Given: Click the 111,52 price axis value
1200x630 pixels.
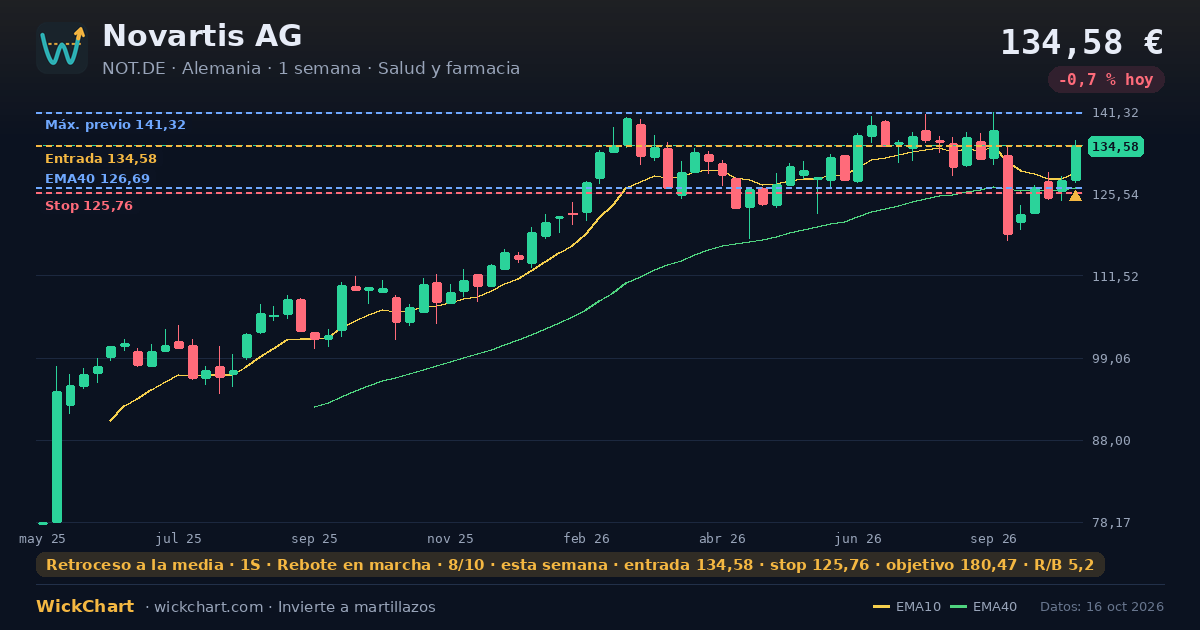Looking at the screenshot, I should tap(1115, 277).
